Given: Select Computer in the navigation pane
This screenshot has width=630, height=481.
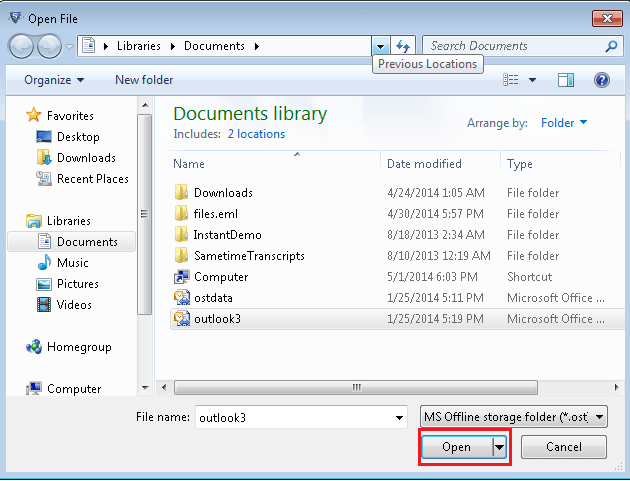Looking at the screenshot, I should 74,389.
